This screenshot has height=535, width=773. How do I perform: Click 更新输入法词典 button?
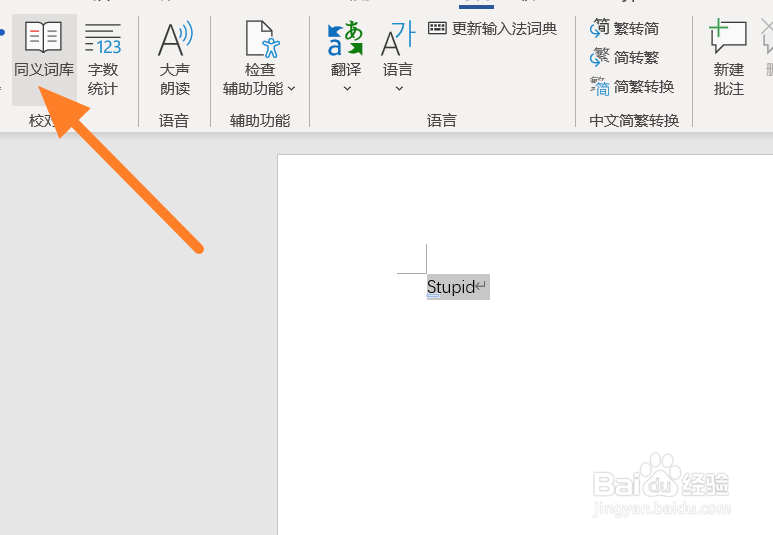(x=492, y=29)
